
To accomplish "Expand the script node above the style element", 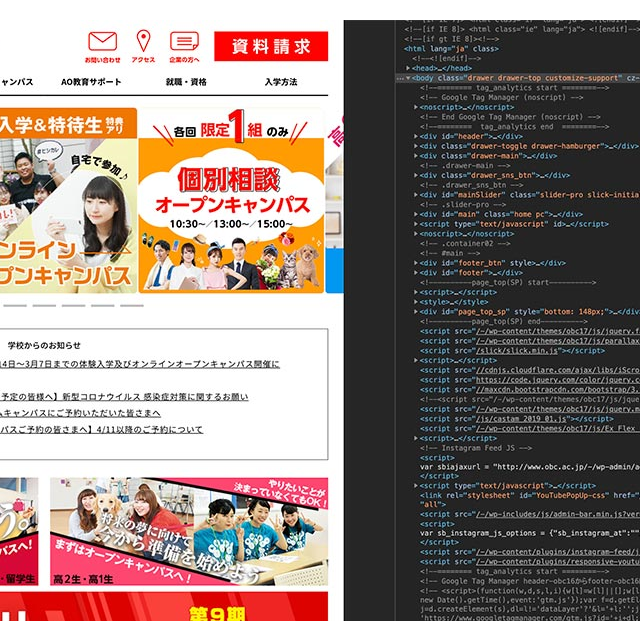I will click(416, 292).
